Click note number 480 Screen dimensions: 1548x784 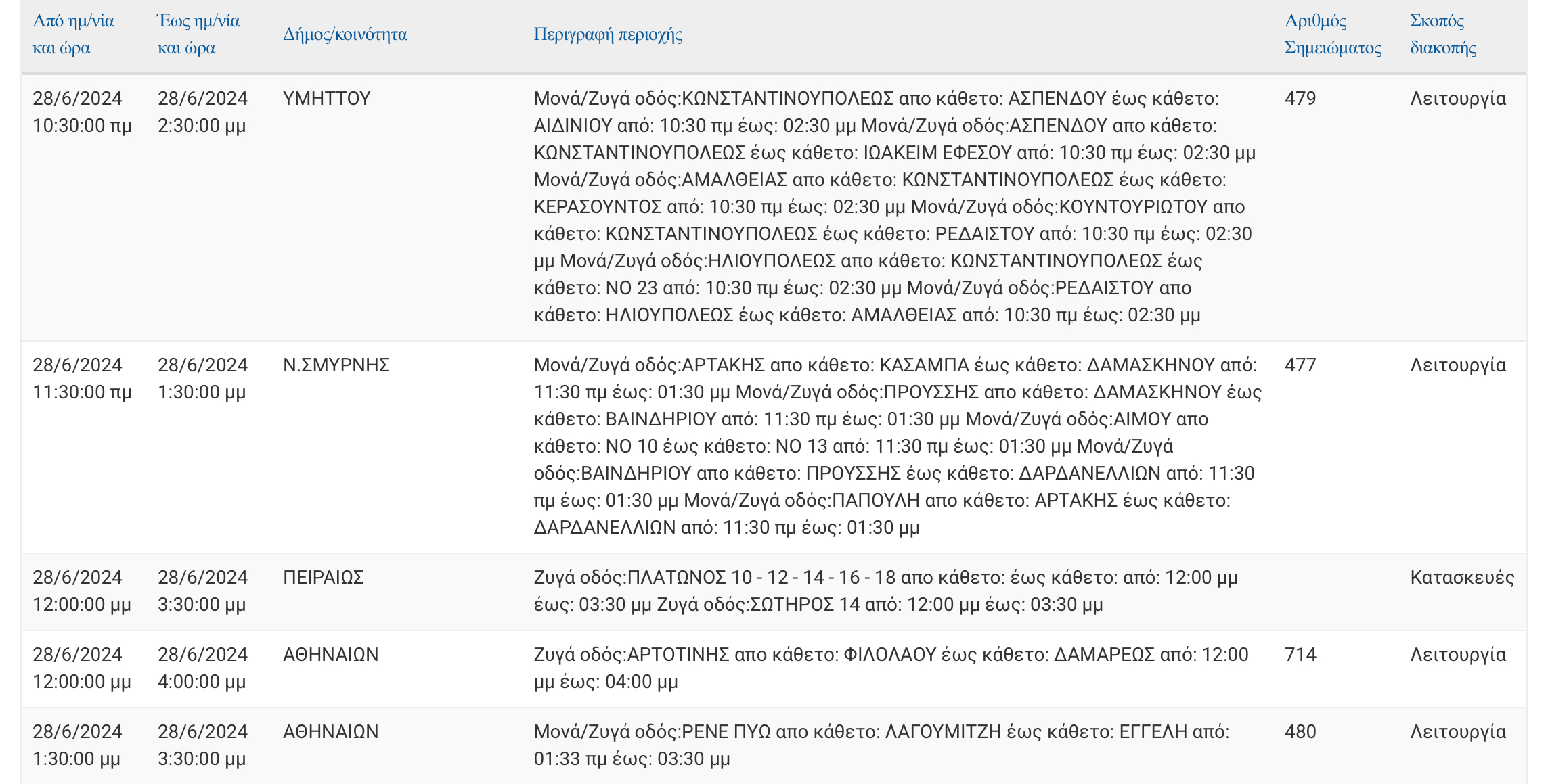pos(1300,732)
